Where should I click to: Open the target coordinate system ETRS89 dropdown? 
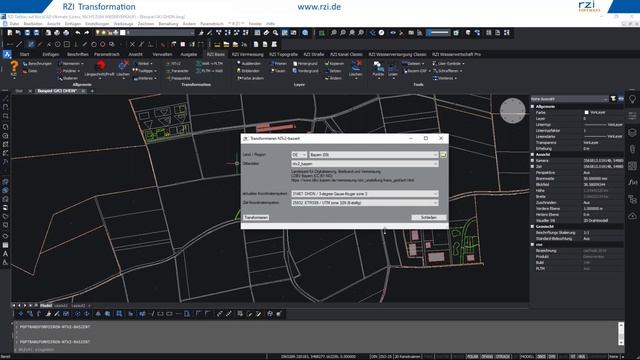(x=364, y=203)
